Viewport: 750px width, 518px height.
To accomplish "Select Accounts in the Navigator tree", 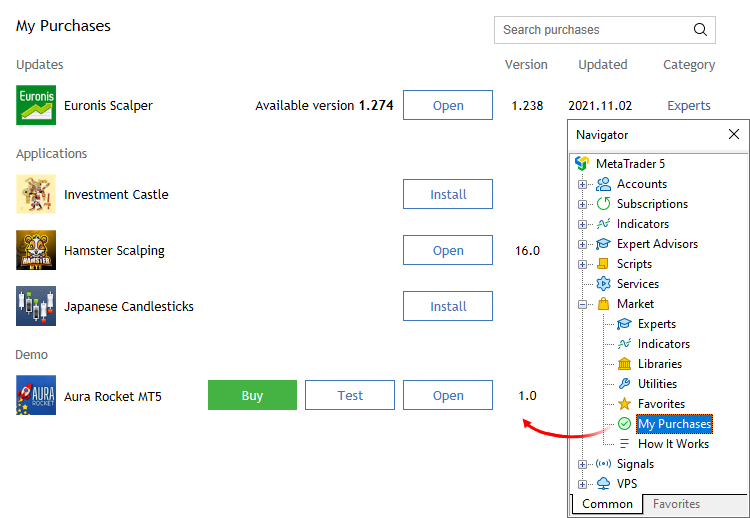I will point(641,184).
